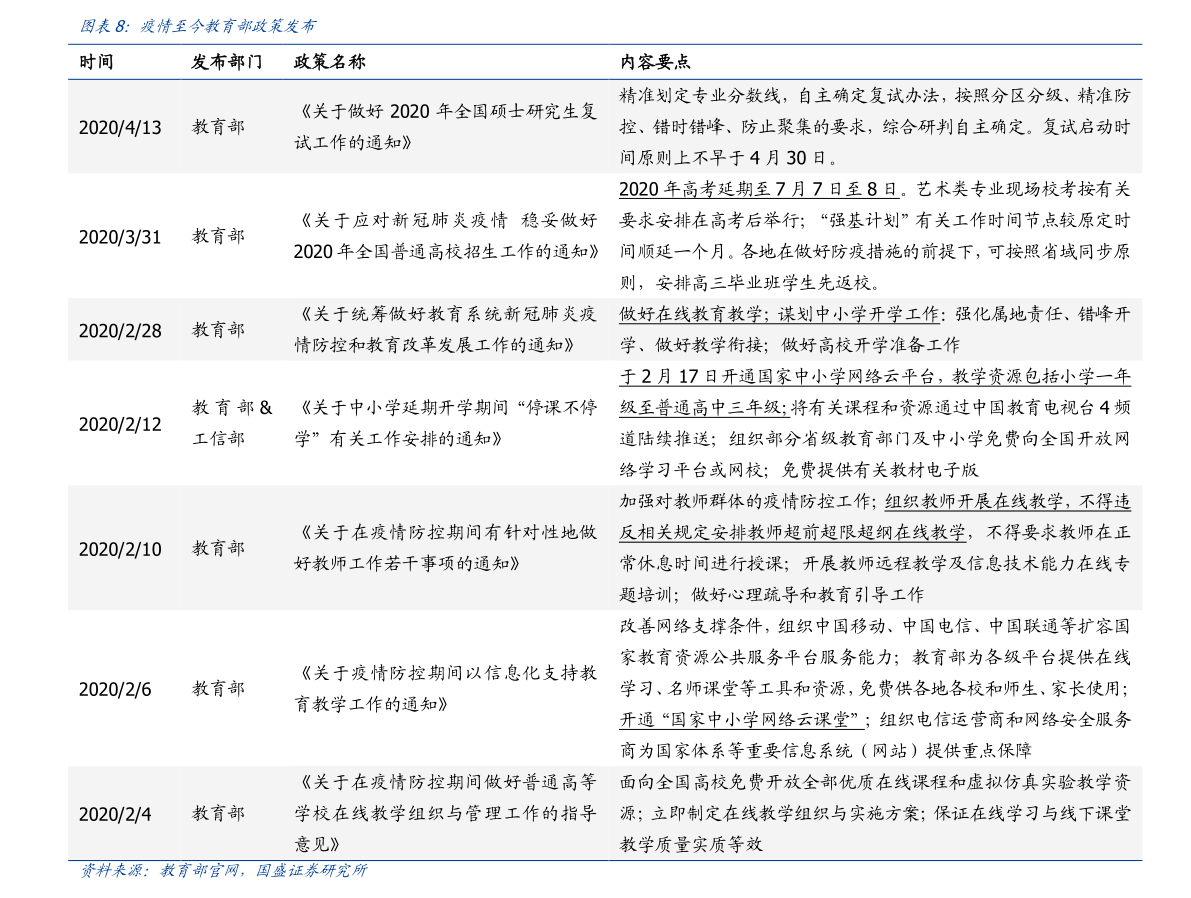Viewport: 1191px width, 898px height.
Task: Click policy name about 2020年全国普通高校招生工作
Action: tap(446, 236)
